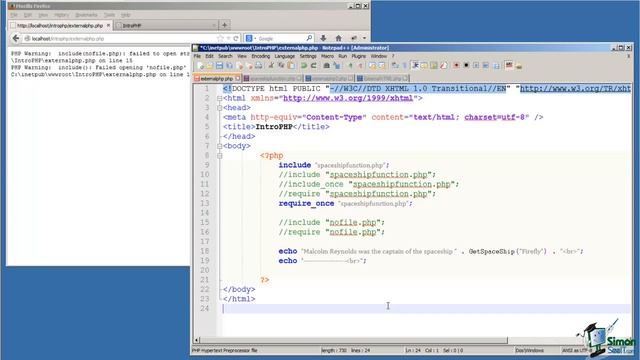Image resolution: width=640 pixels, height=360 pixels.
Task: Click the red Start Recording macro icon
Action: (x=456, y=65)
